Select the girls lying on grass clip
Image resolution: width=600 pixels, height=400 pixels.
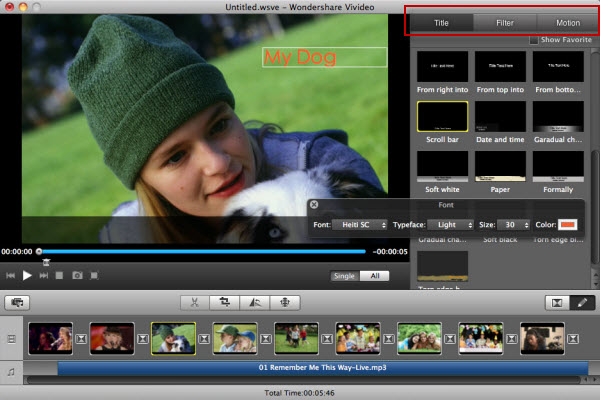(x=419, y=339)
